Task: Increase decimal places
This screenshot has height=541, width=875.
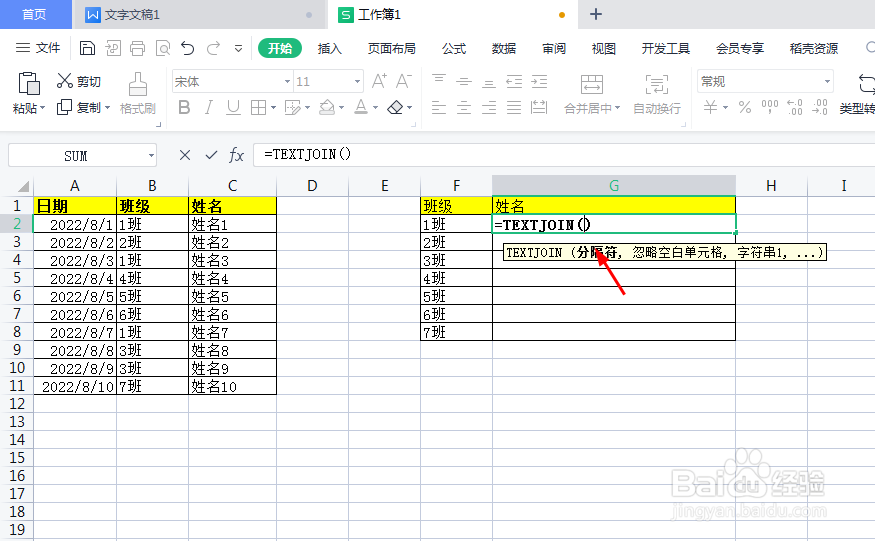Action: tap(795, 107)
